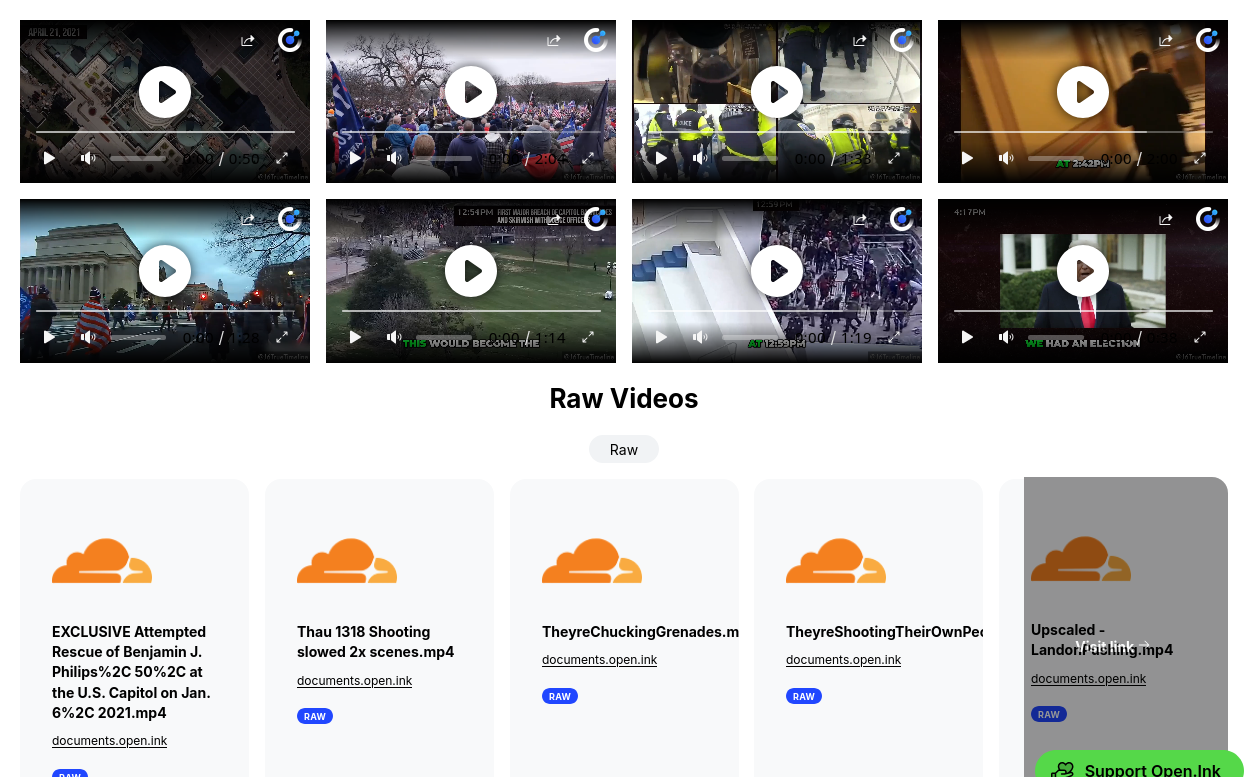The width and height of the screenshot is (1248, 777).
Task: Click small play control on aerial 0:50 video
Action: pos(49,158)
